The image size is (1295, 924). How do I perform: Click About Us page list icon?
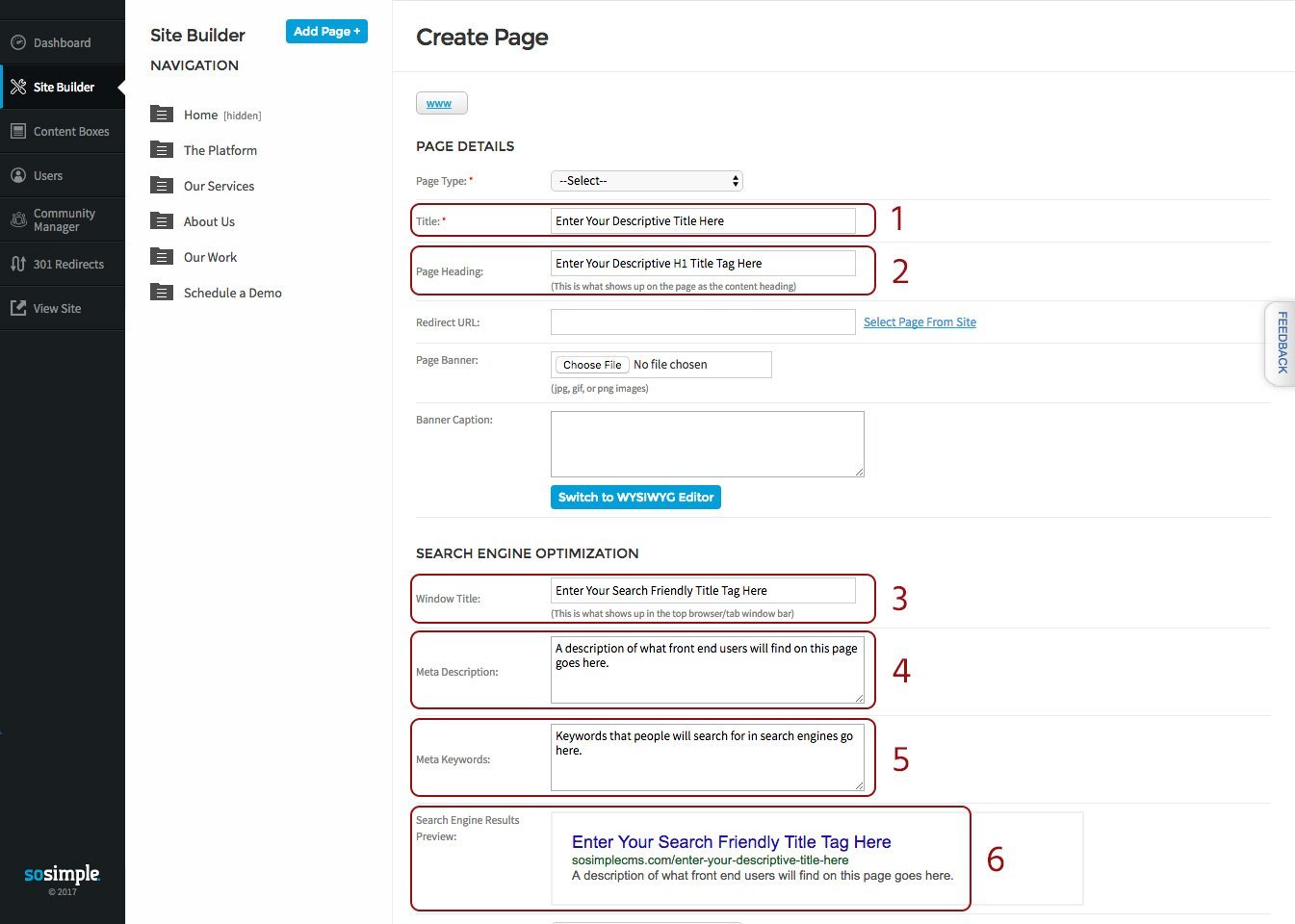[162, 221]
